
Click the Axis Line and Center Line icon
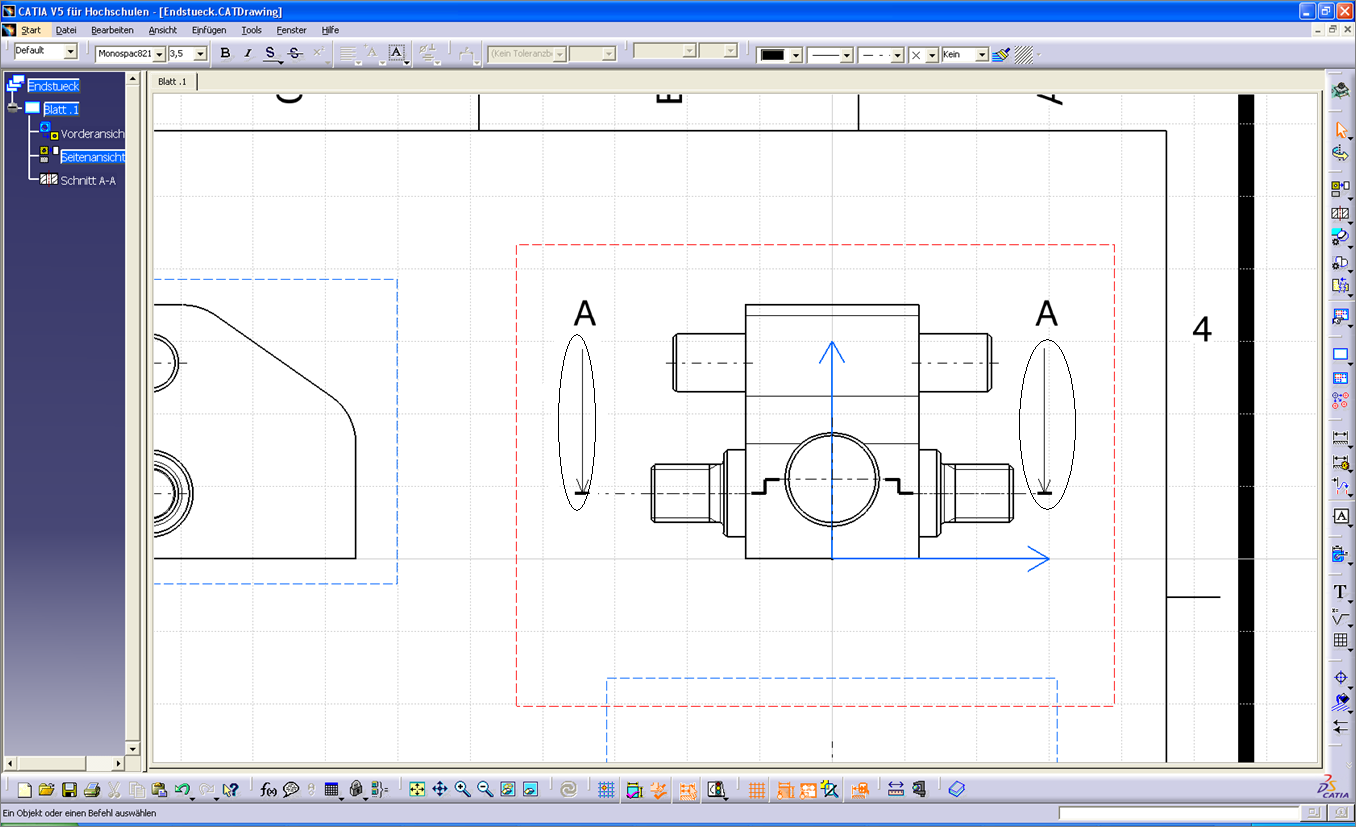1341,678
